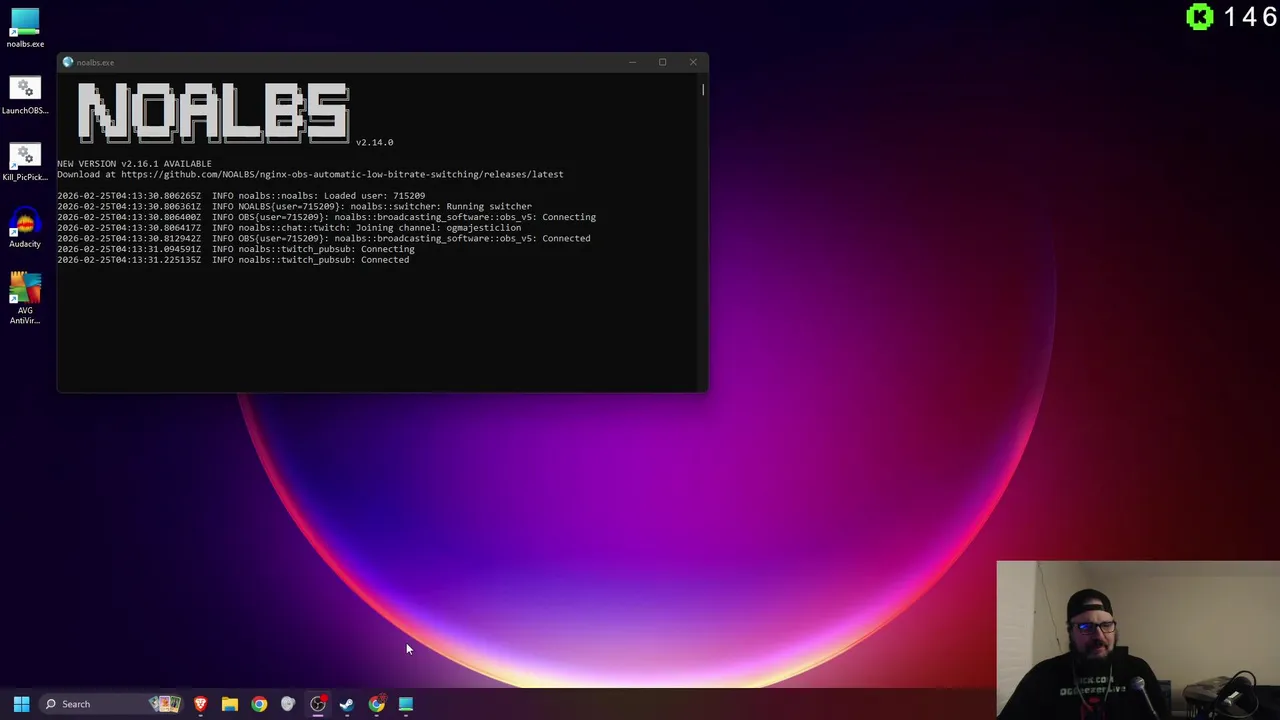Screen dimensions: 1280x720
Task: Switch to OBS Studio in the taskbar
Action: 317,704
